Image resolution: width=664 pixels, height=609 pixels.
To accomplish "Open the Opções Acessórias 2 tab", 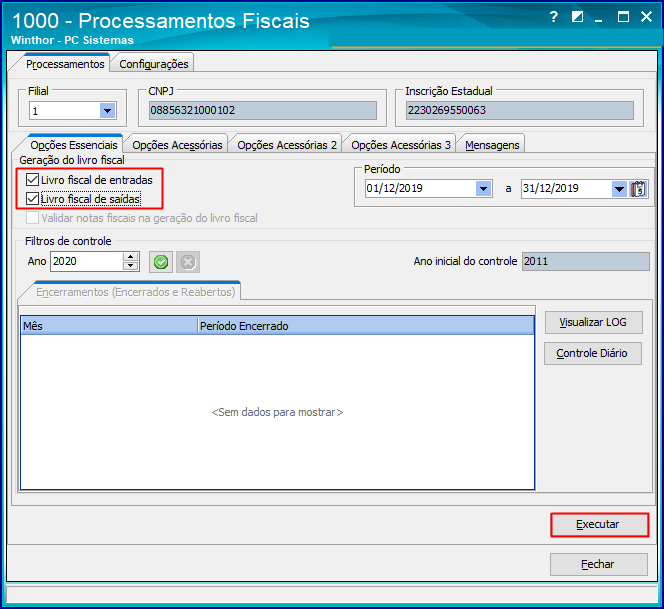I will (287, 145).
